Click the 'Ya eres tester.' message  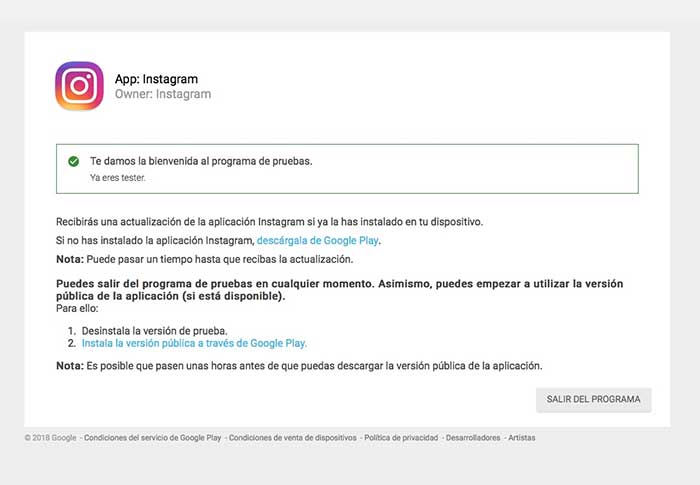[x=118, y=177]
